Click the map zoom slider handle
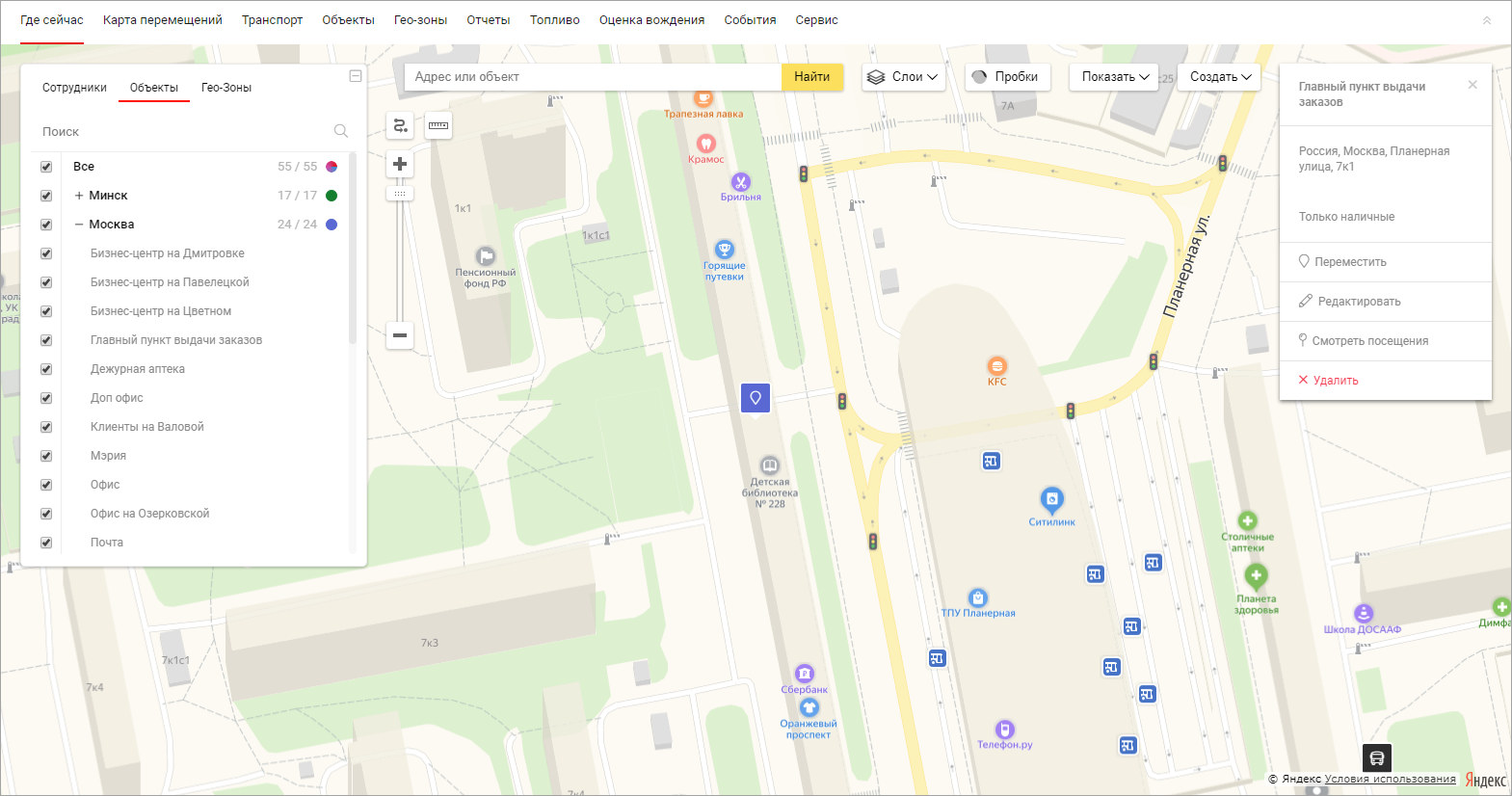The width and height of the screenshot is (1512, 796). 400,194
